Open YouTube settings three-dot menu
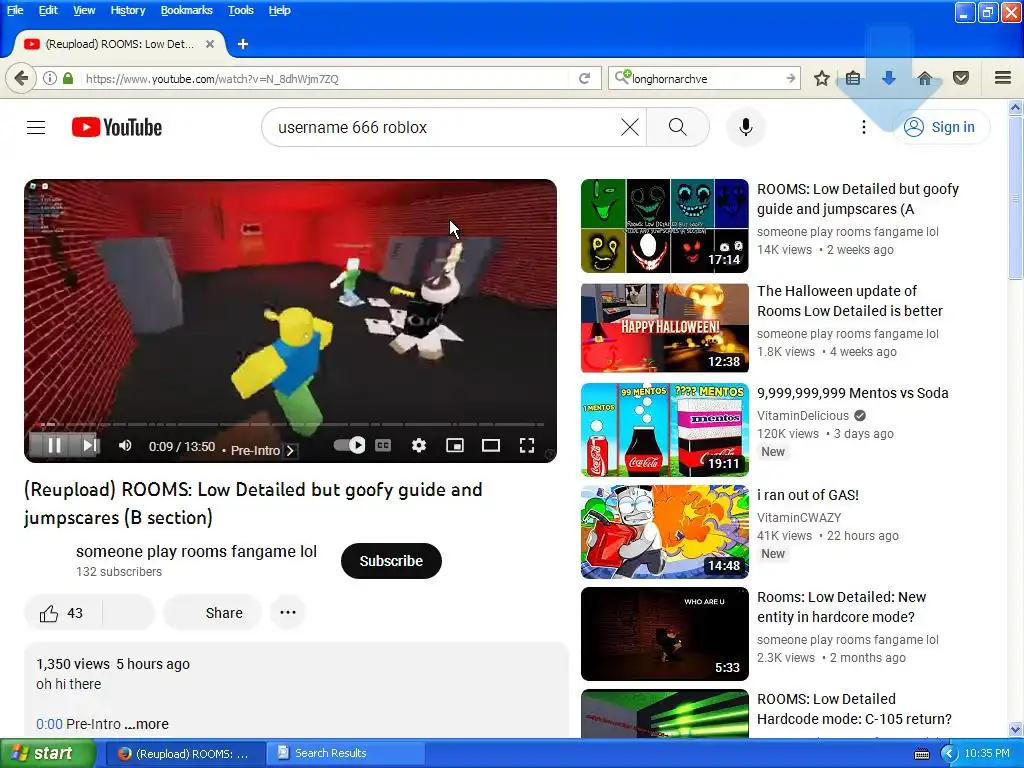1024x768 pixels. (863, 127)
